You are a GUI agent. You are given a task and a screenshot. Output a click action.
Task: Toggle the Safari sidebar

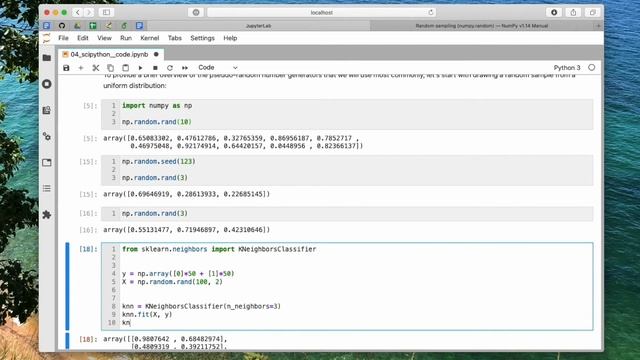coord(107,13)
